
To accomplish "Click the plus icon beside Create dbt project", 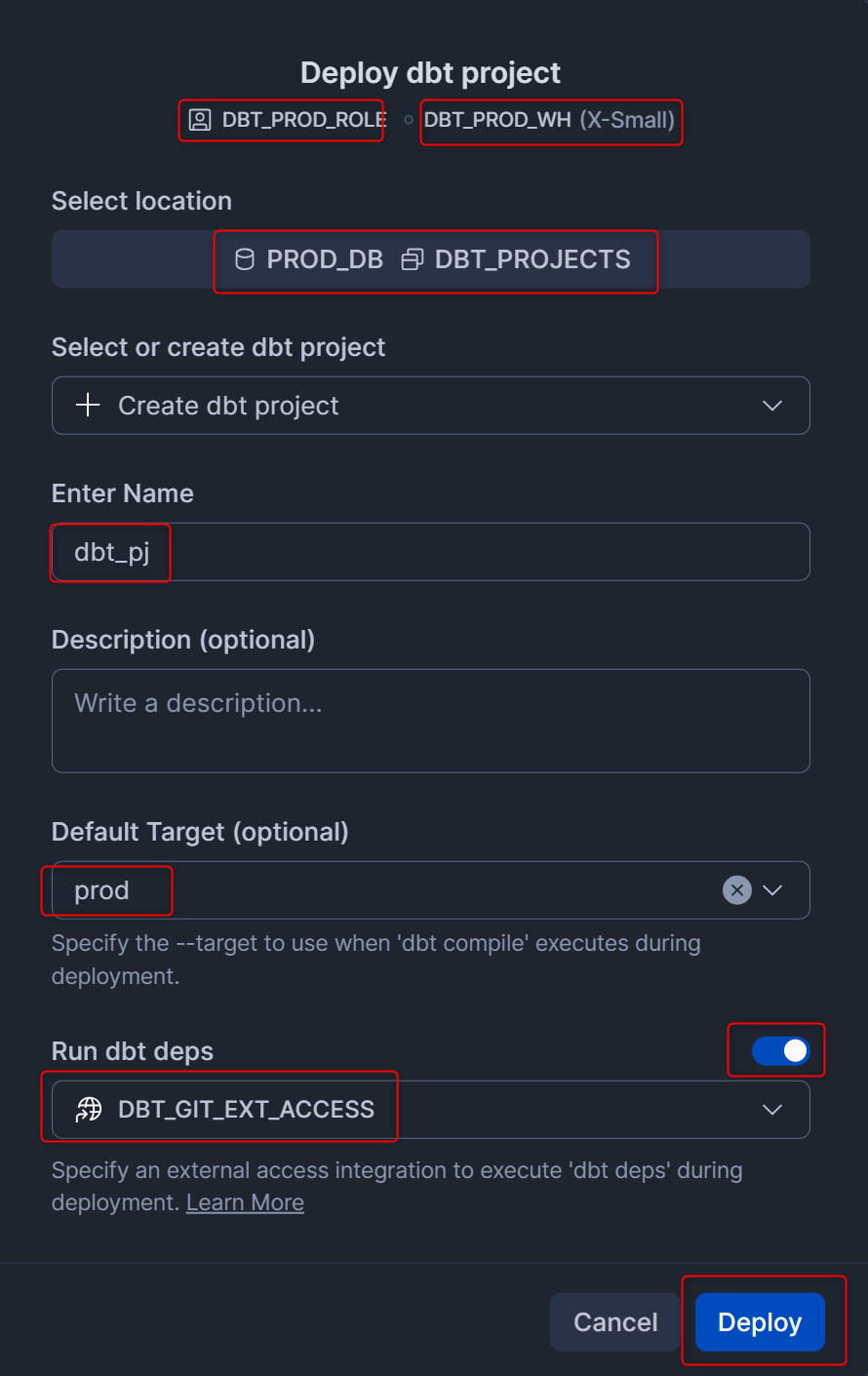I will [x=89, y=406].
